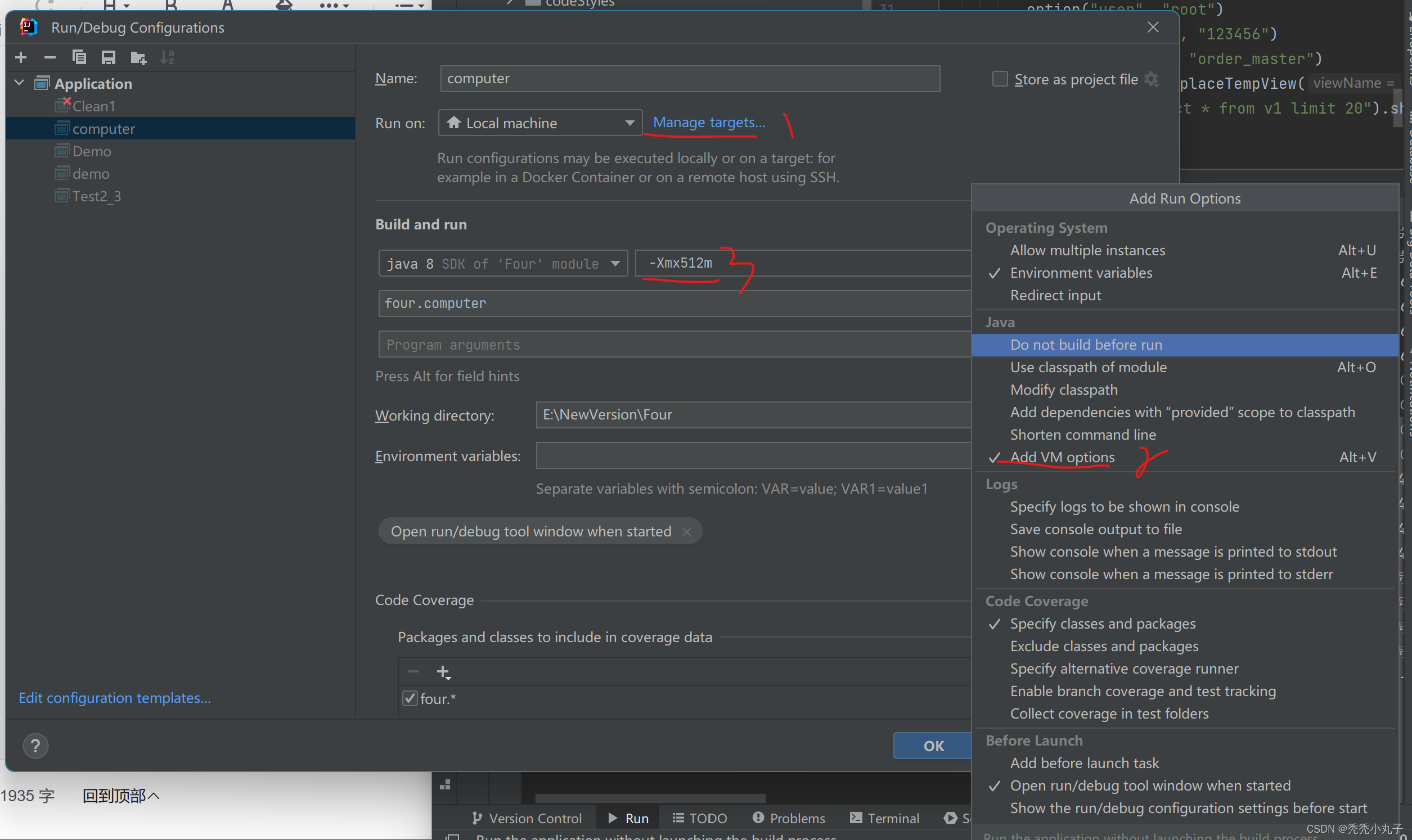Screen dimensions: 1412x840
Task: Collapse the Application tree node
Action: [19, 83]
